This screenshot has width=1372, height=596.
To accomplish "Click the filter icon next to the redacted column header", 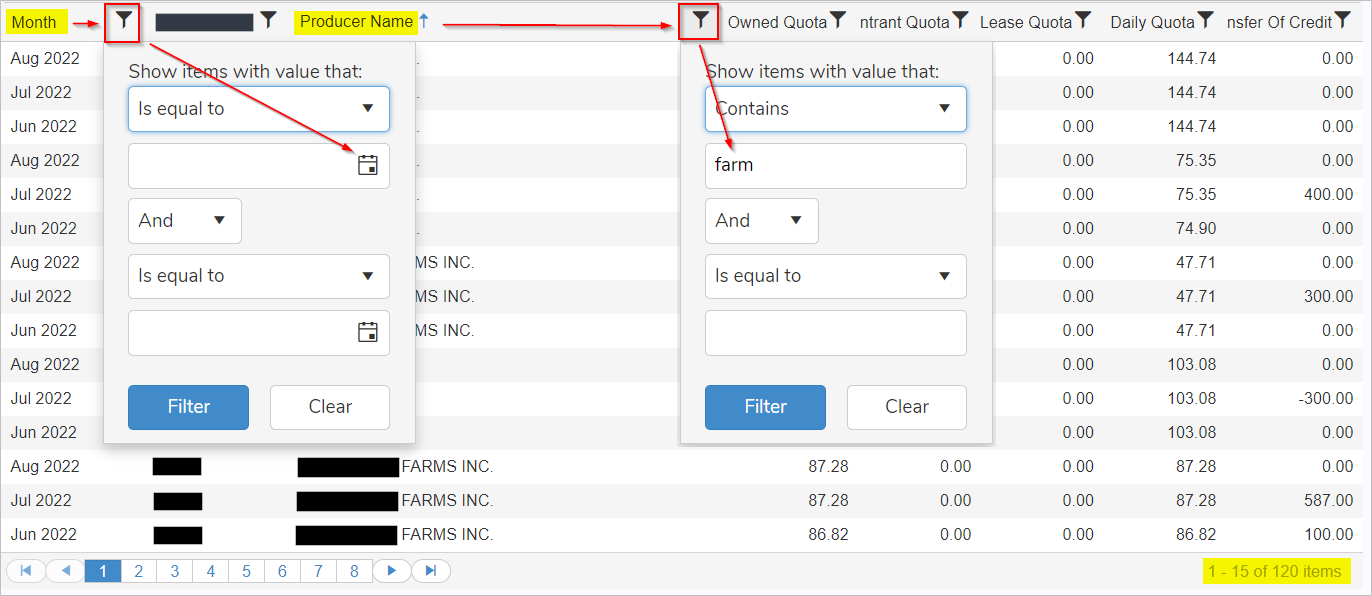I will 267,18.
